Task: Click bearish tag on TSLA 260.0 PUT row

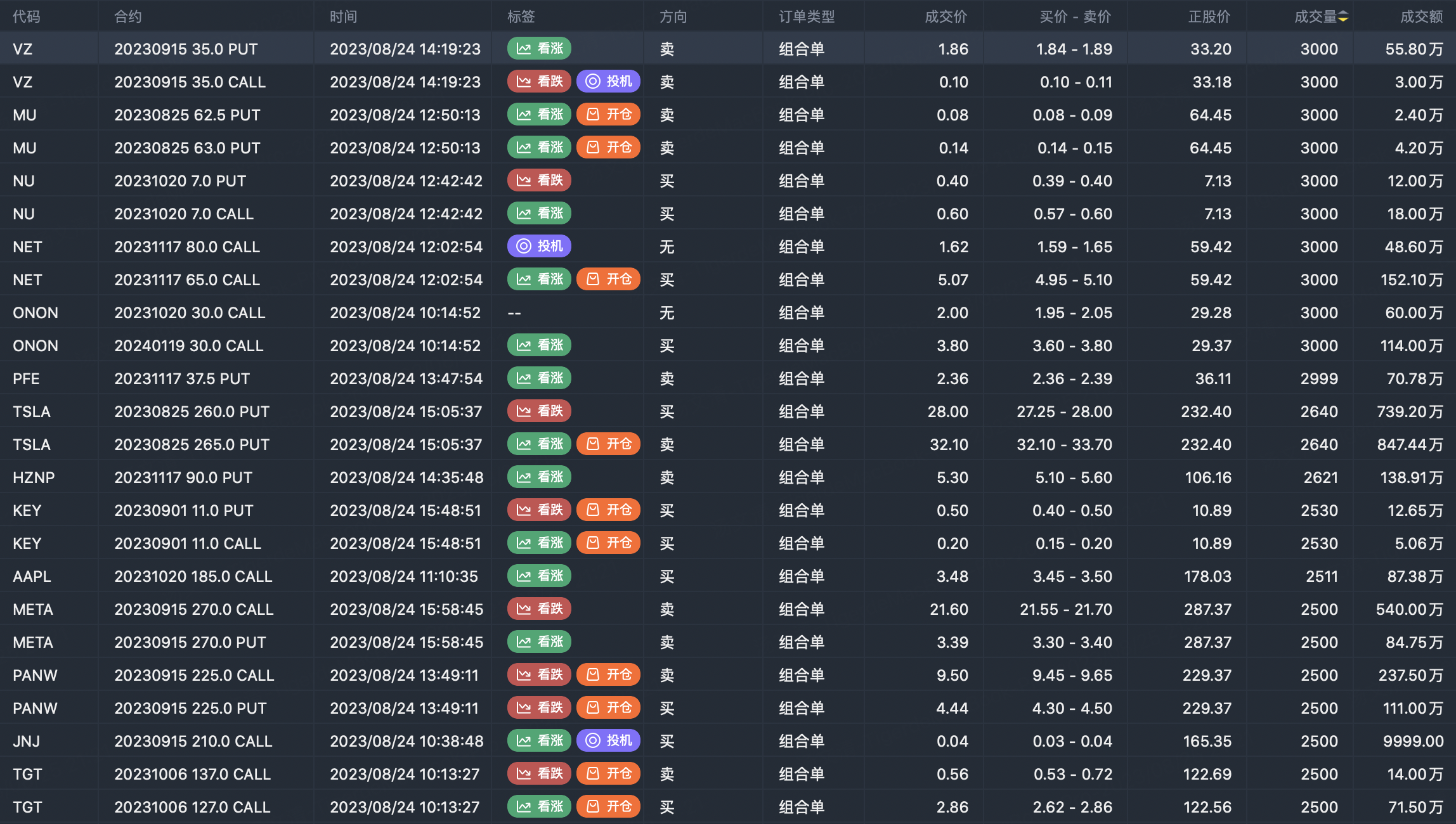Action: click(x=539, y=411)
